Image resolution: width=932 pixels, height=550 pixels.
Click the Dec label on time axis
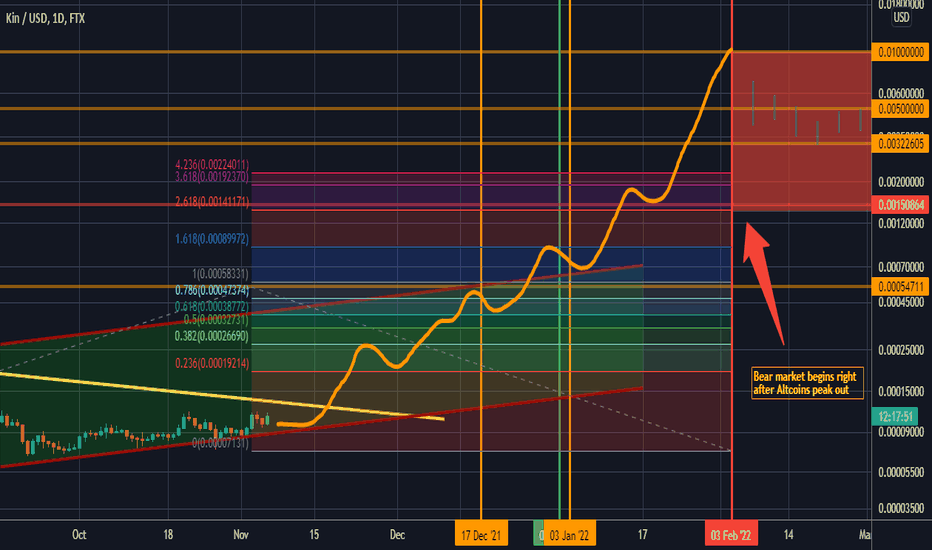click(398, 535)
